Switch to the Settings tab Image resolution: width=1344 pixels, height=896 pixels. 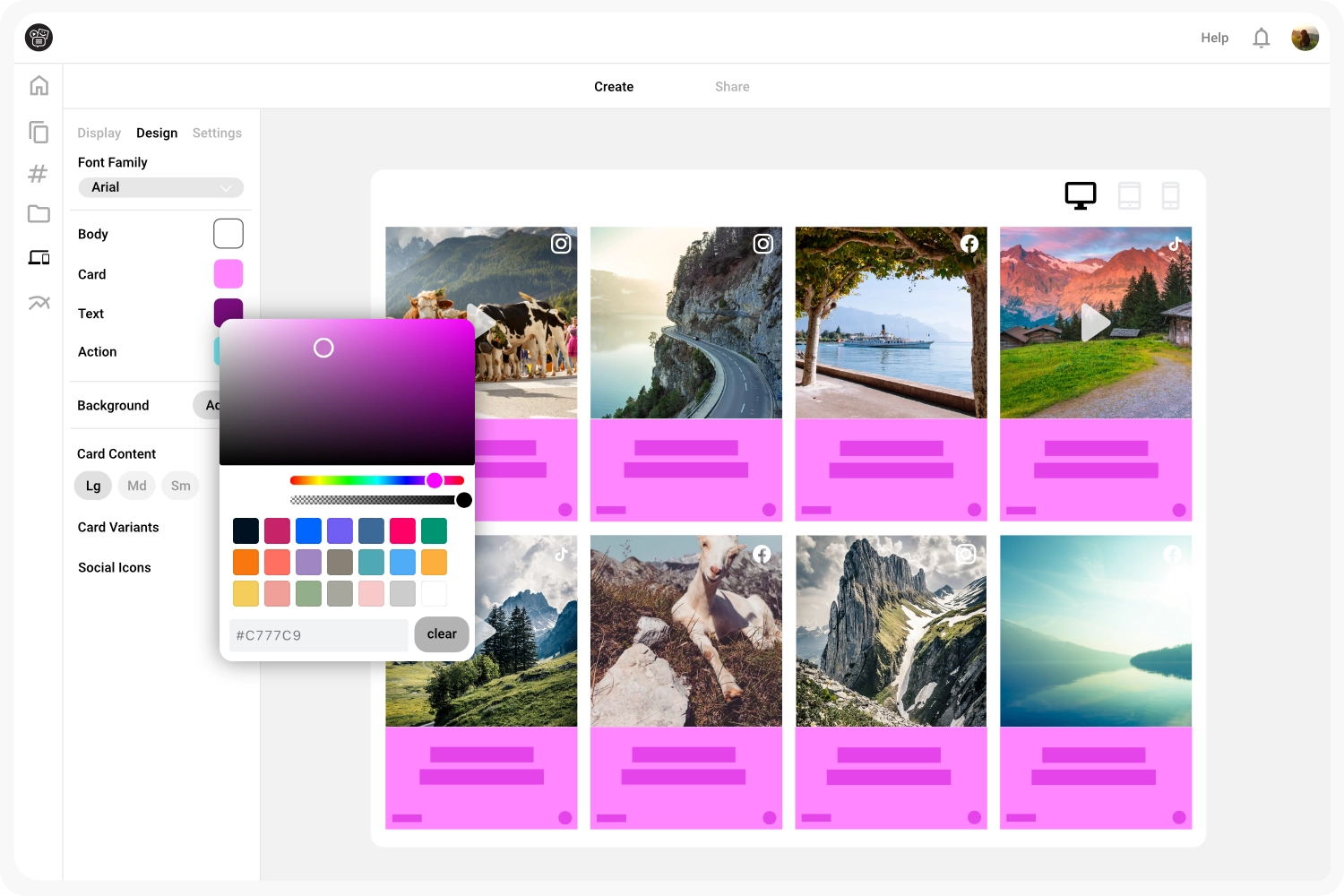pyautogui.click(x=217, y=133)
